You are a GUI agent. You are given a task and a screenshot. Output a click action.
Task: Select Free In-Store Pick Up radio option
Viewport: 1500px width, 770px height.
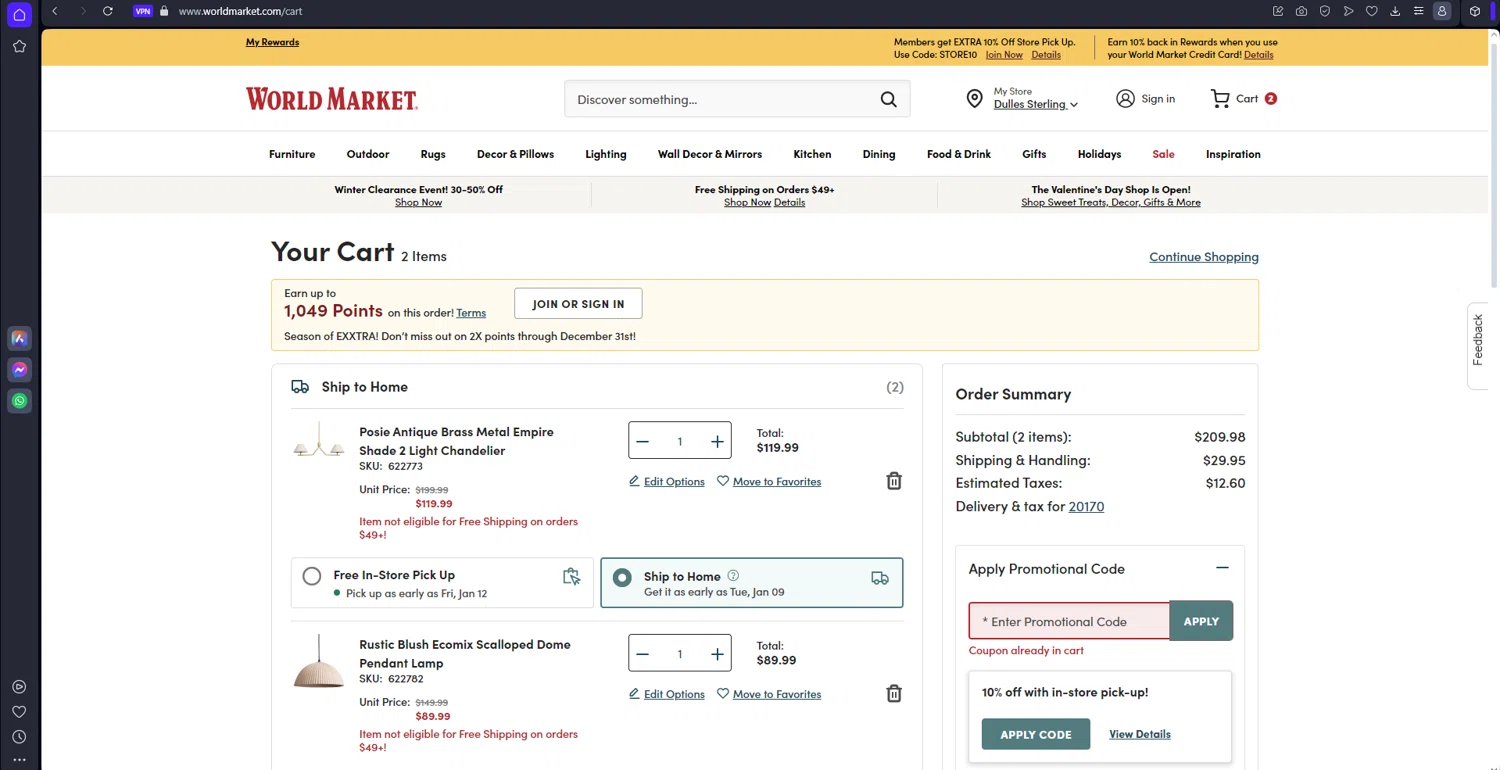tap(312, 576)
